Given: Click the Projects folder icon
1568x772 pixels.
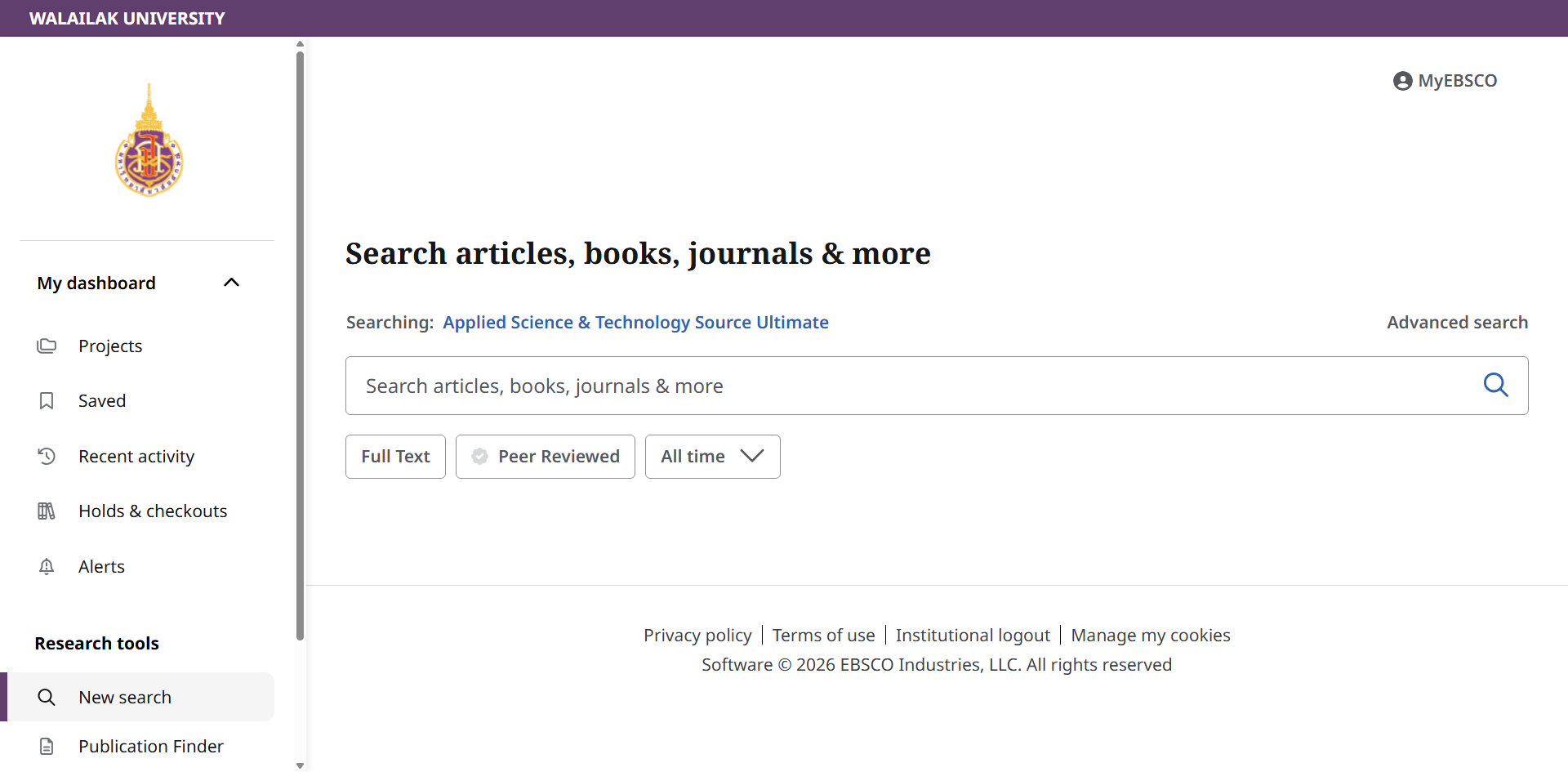Looking at the screenshot, I should pyautogui.click(x=47, y=346).
